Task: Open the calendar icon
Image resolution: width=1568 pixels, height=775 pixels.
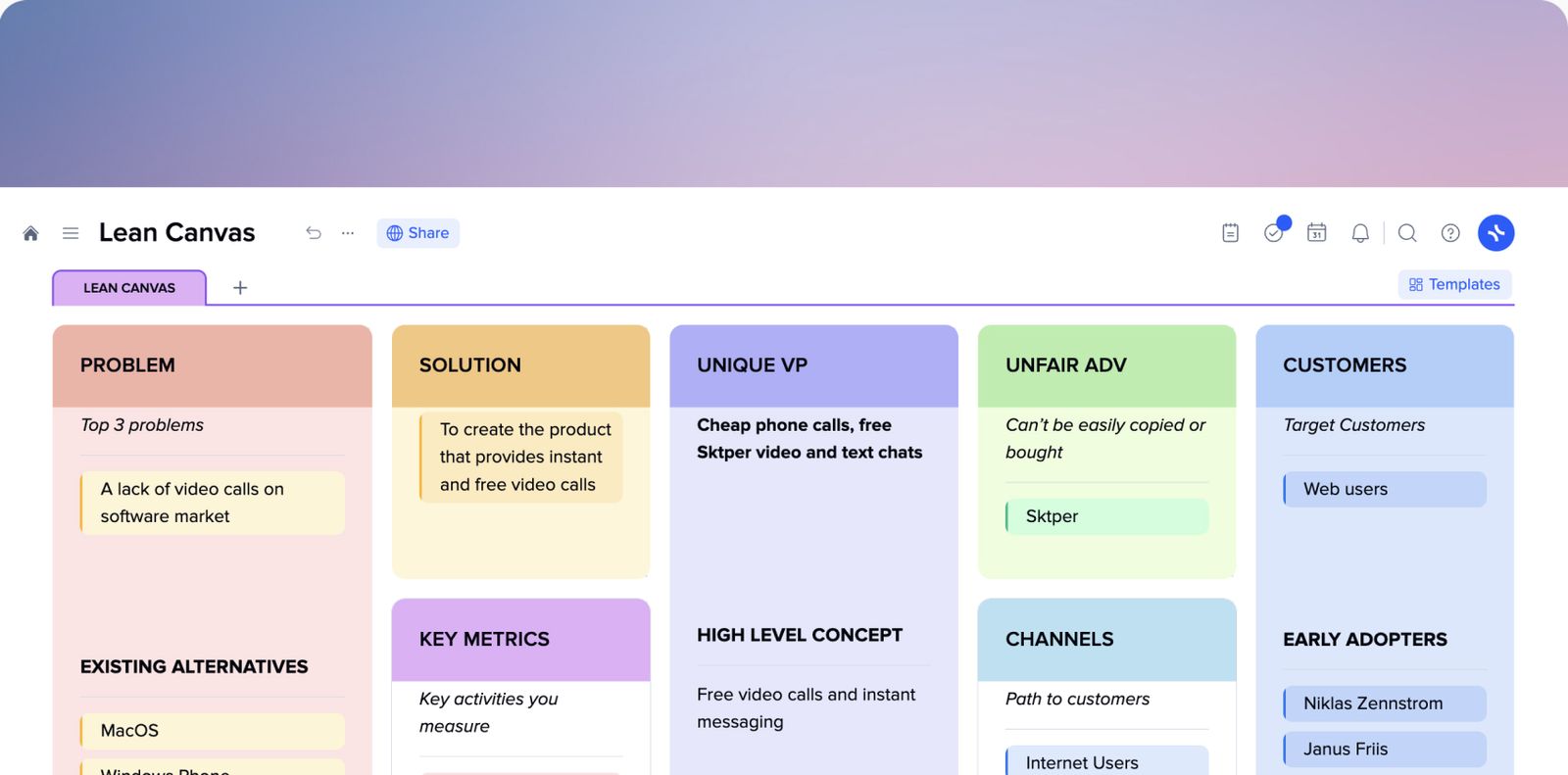Action: tap(1317, 233)
